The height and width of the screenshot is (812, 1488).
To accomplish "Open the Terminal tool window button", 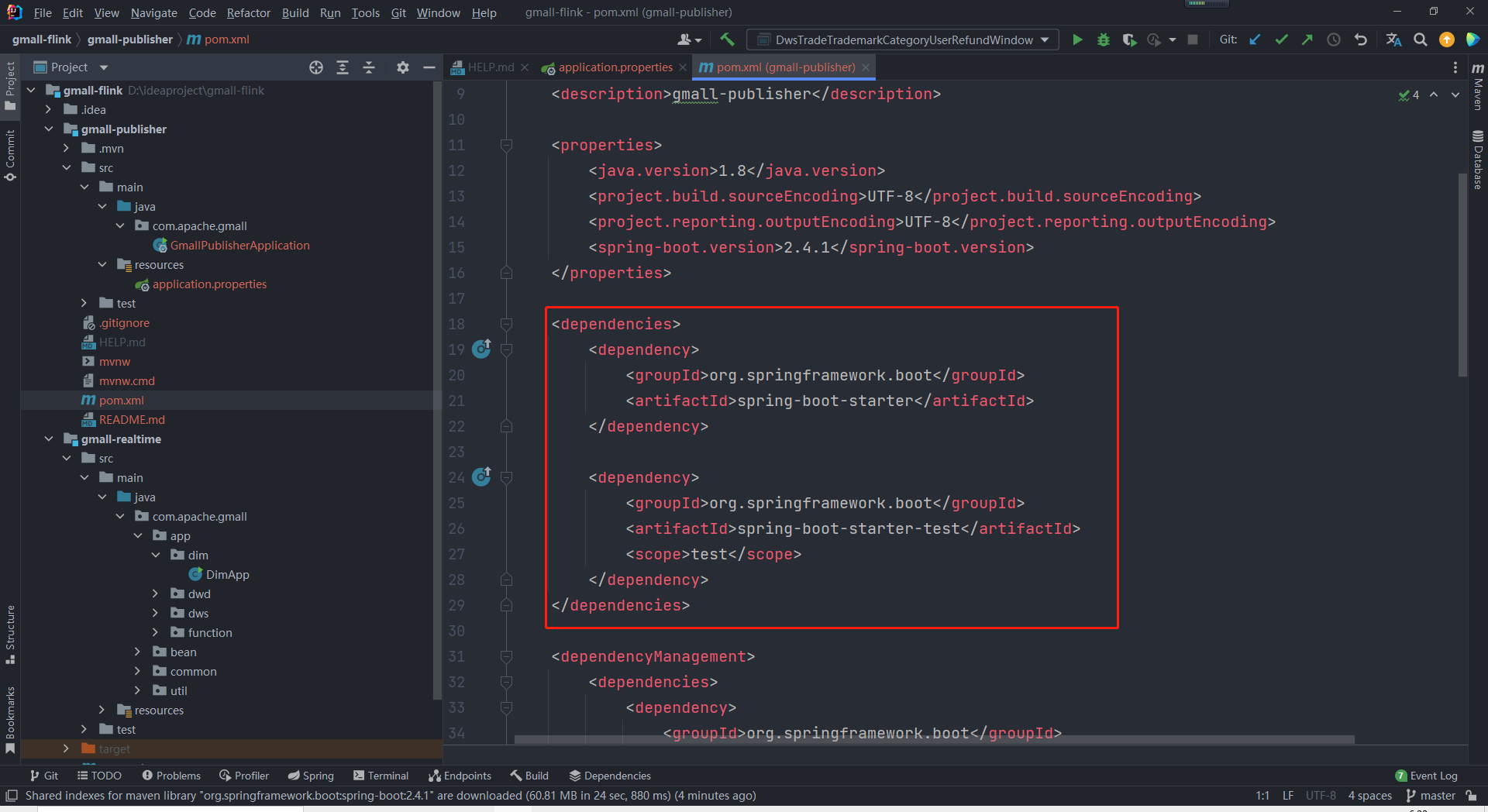I will tap(381, 776).
